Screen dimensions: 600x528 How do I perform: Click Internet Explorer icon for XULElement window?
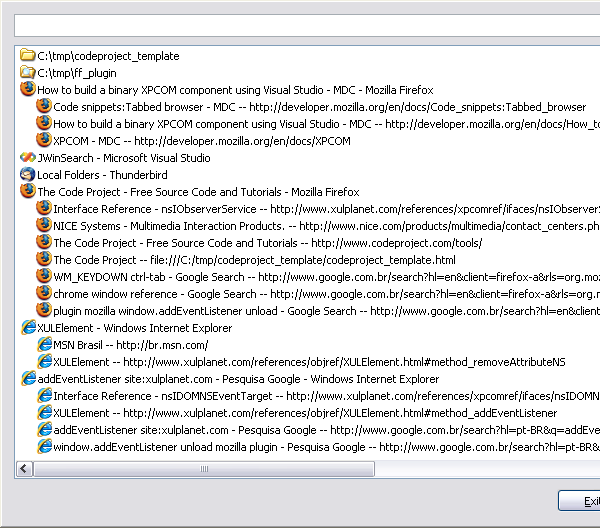tap(28, 328)
